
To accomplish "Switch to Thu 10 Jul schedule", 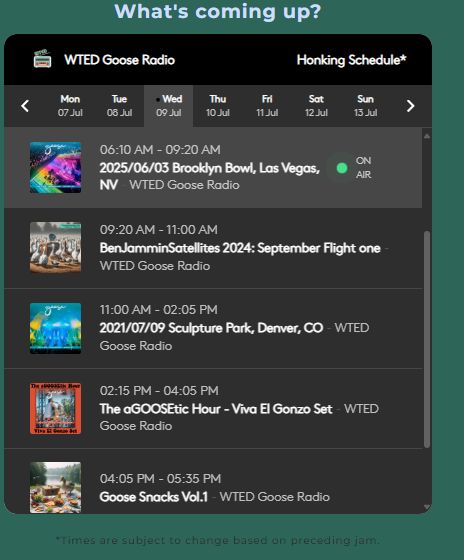I will pos(218,106).
